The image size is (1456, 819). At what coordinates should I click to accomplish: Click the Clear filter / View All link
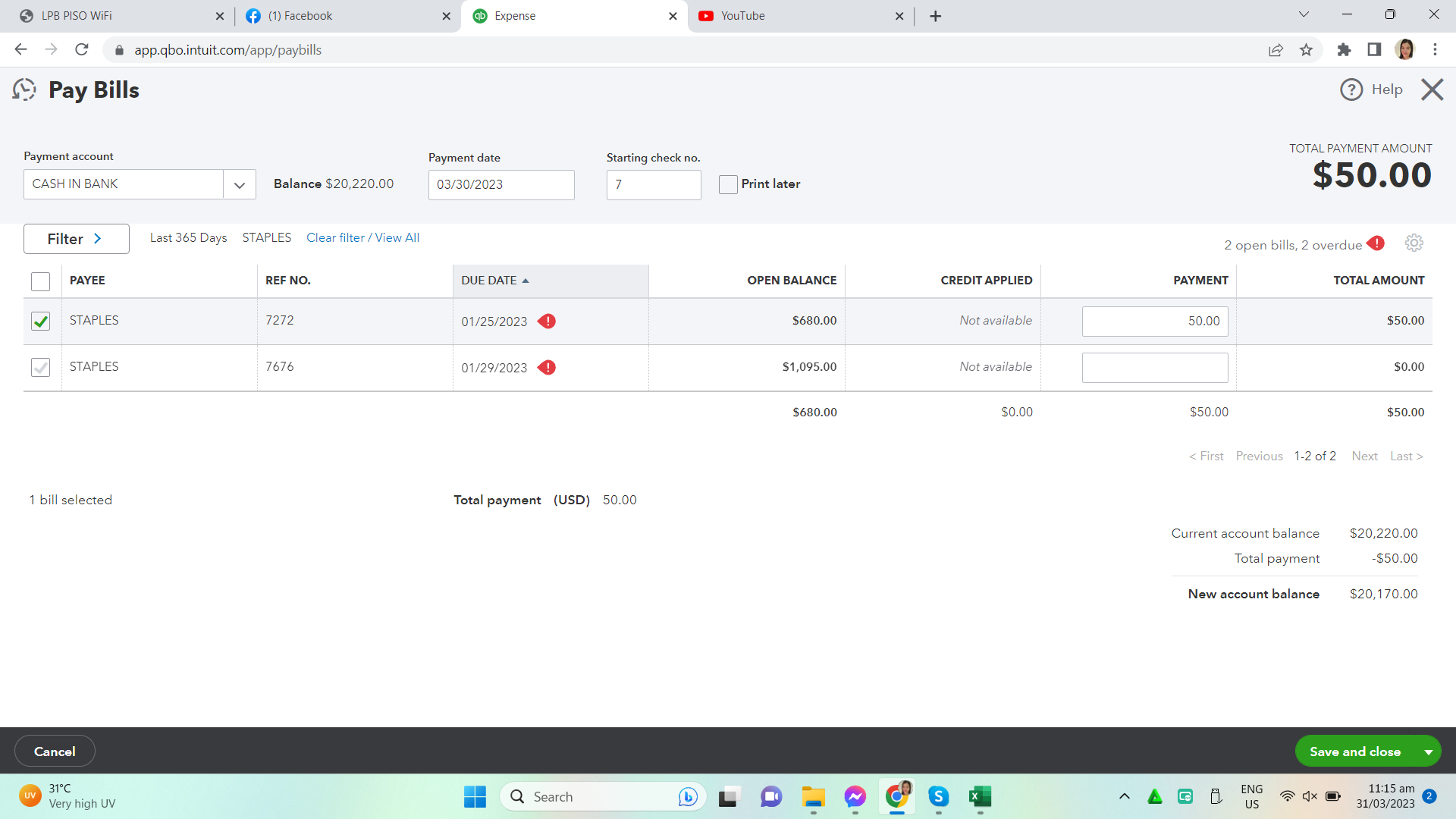[362, 238]
